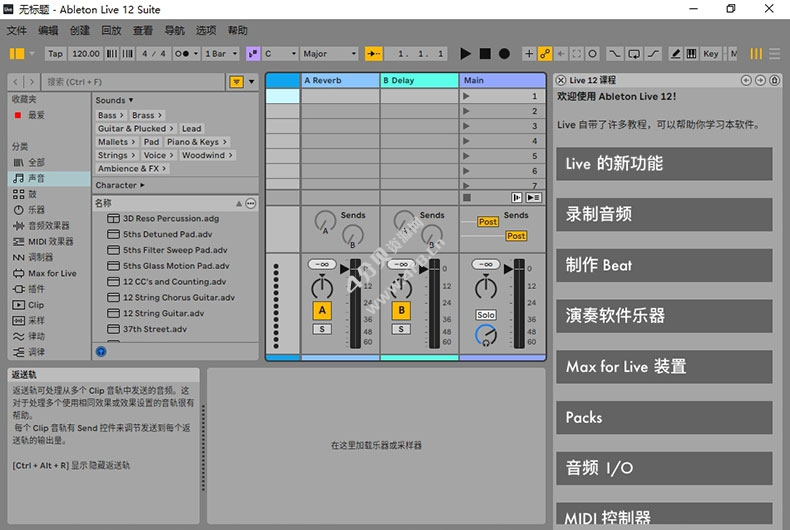Open the Major scale dropdown

click(329, 54)
